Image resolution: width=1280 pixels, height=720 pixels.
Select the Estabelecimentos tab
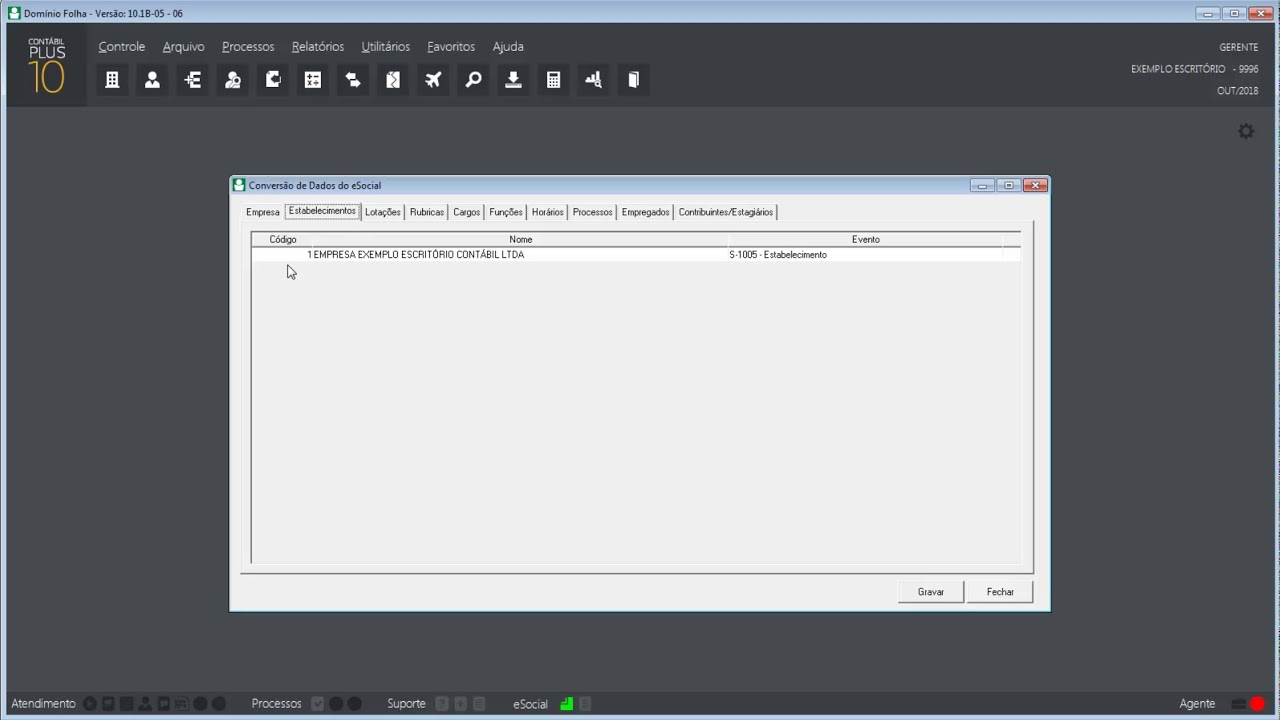pos(322,211)
